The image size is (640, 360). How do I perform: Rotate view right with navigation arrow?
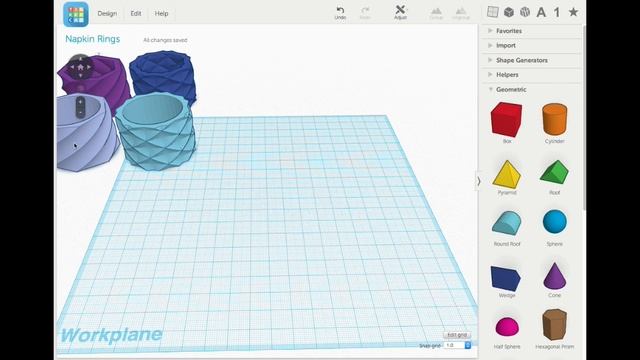(89, 67)
